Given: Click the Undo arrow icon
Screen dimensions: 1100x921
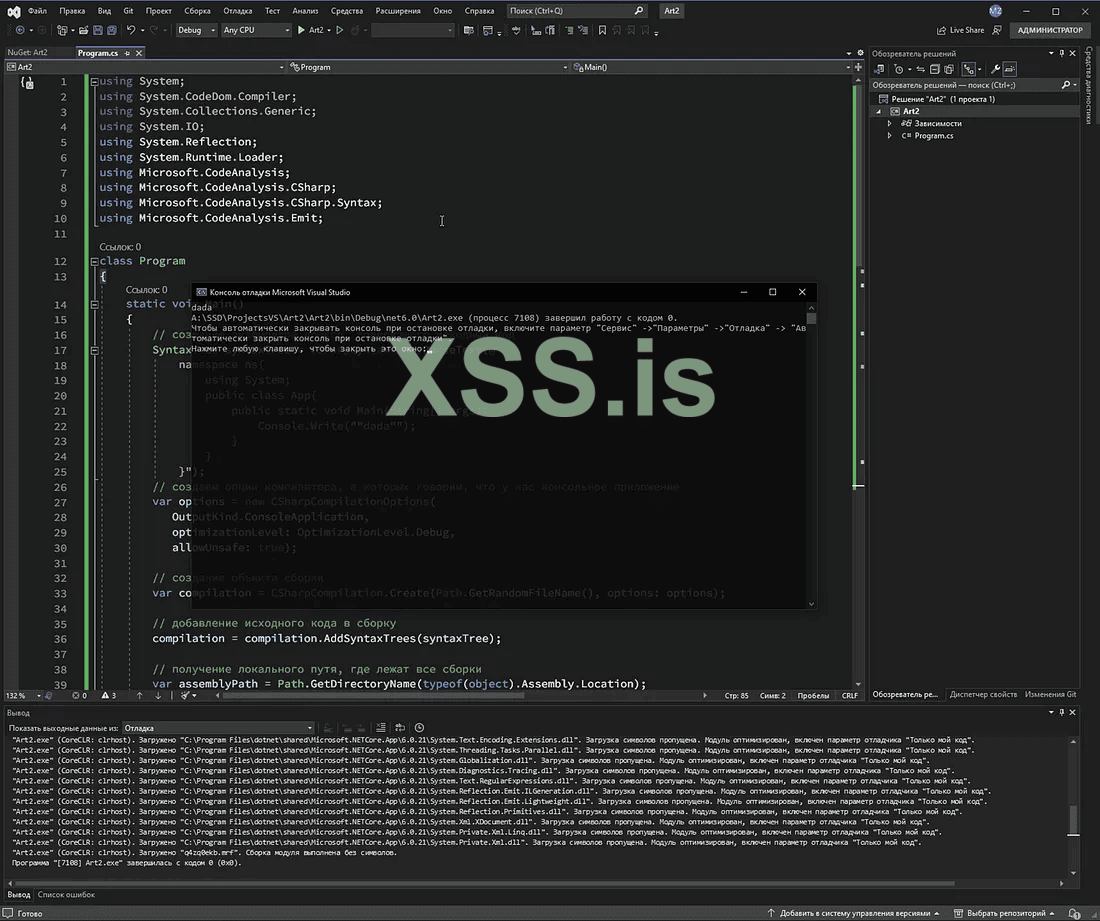Looking at the screenshot, I should pos(130,30).
